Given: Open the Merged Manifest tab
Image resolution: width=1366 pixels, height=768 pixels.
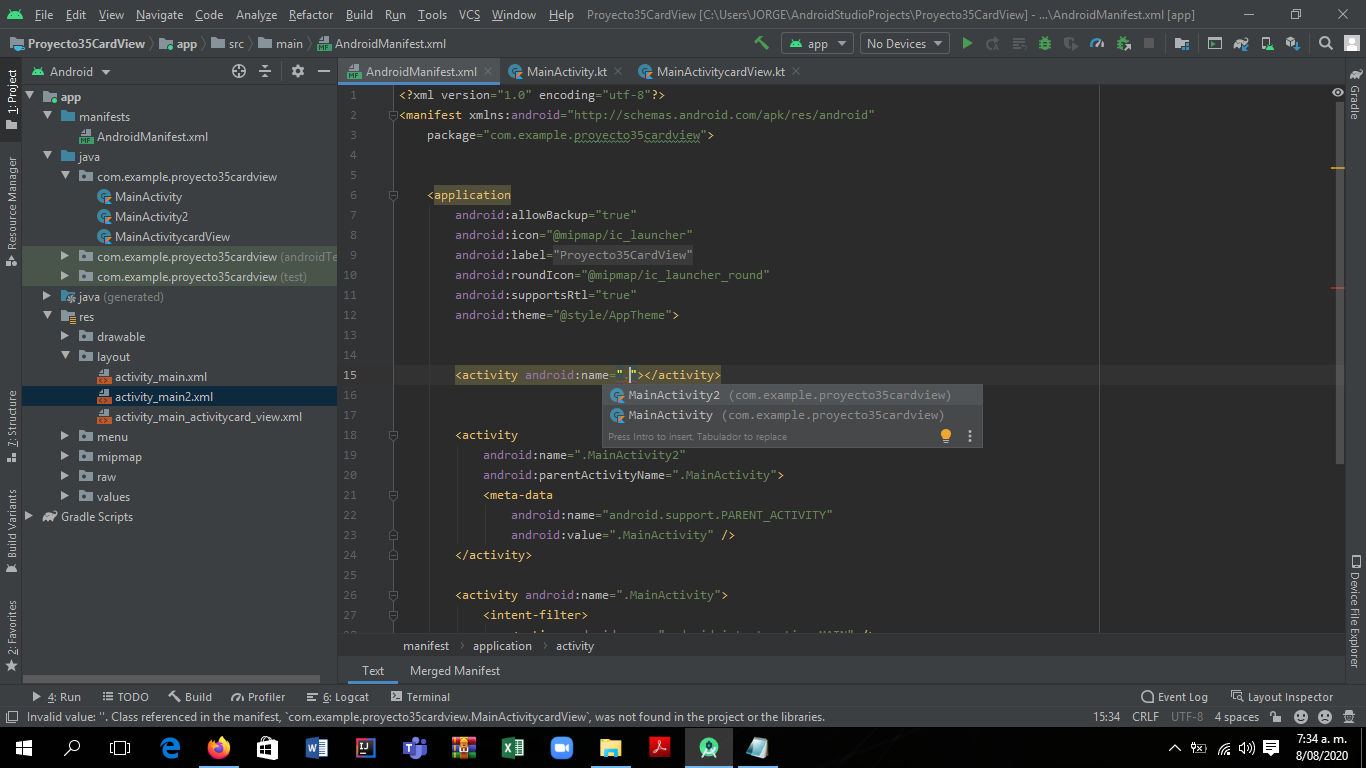Looking at the screenshot, I should tap(454, 671).
